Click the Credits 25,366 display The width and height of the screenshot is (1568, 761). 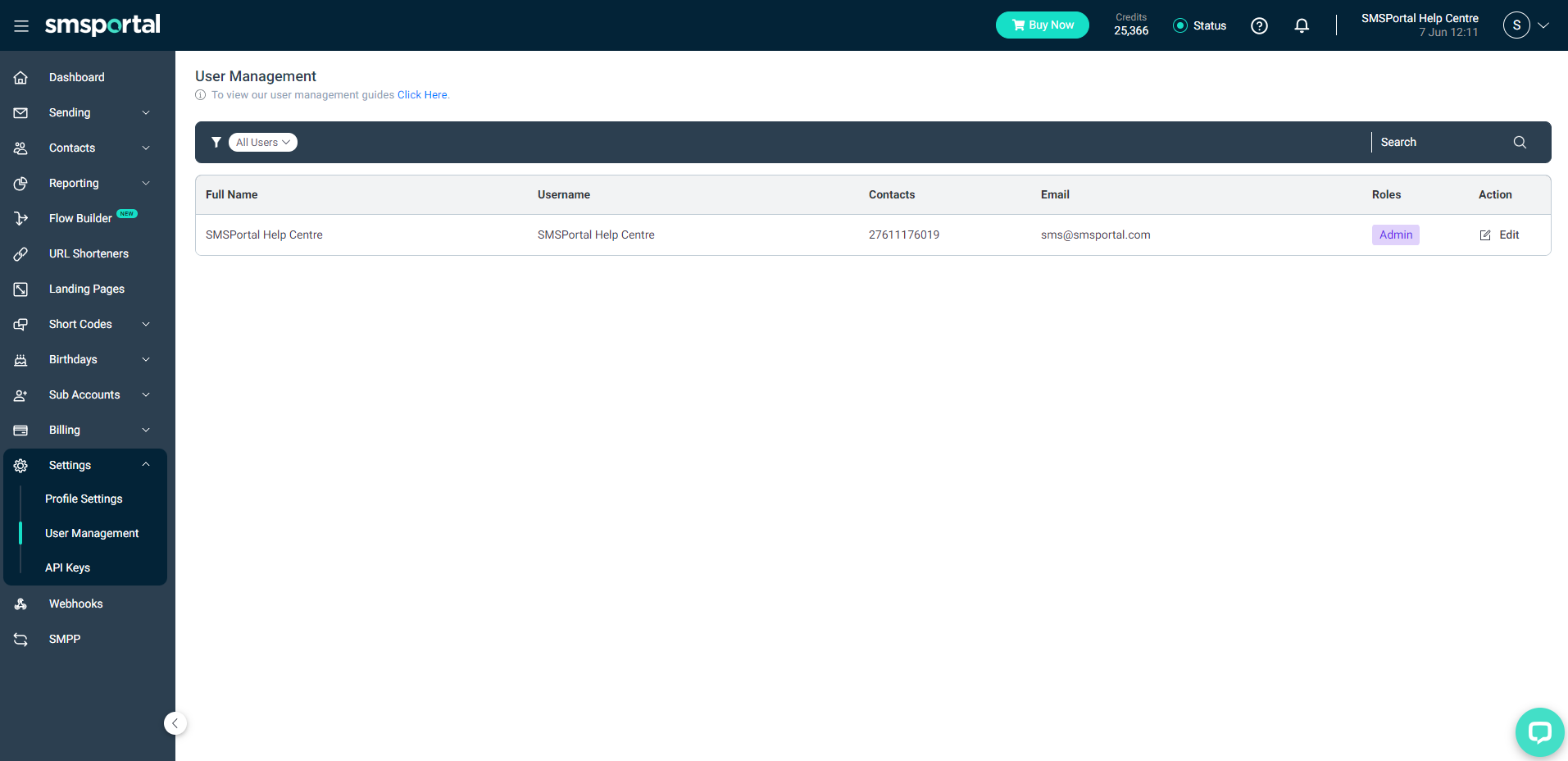[x=1131, y=25]
